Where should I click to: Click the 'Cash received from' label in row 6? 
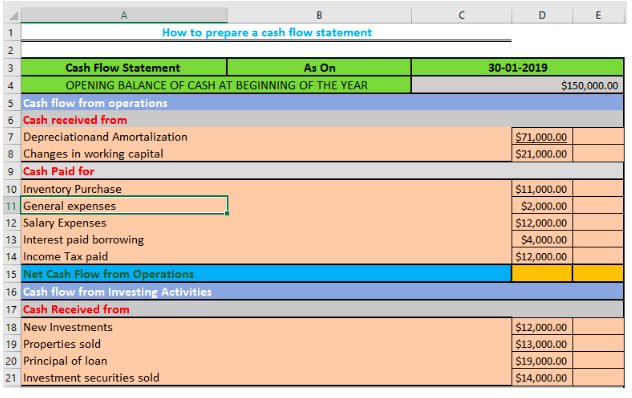(75, 120)
